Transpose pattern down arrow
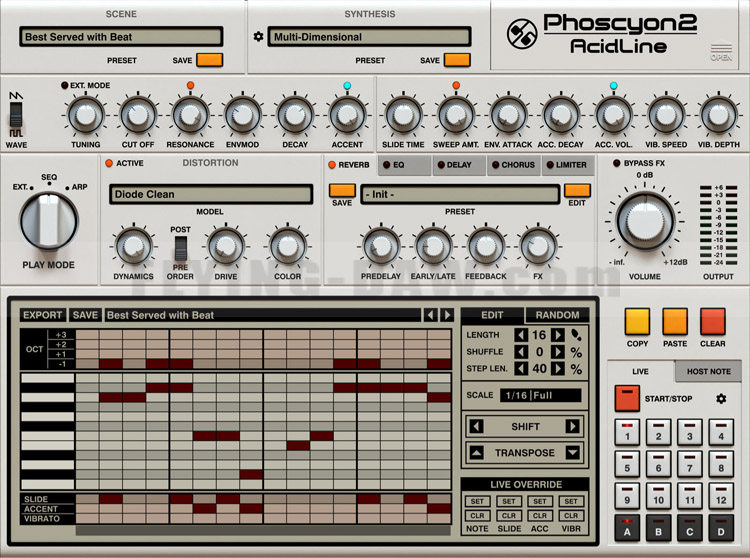 [x=573, y=452]
